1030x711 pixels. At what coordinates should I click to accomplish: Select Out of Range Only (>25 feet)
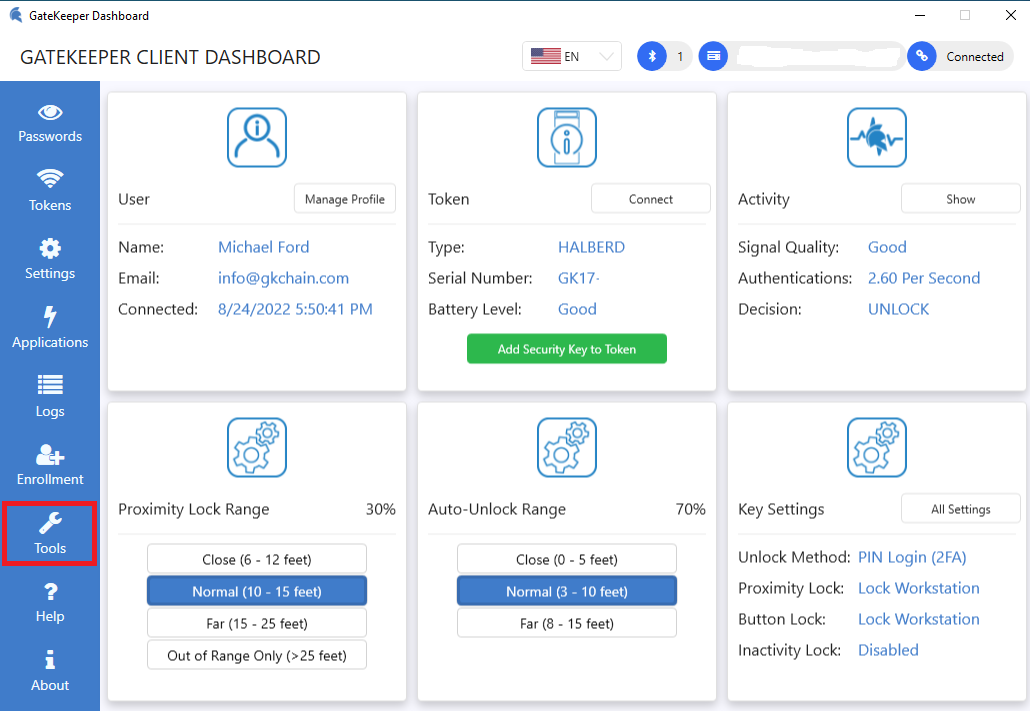click(257, 655)
